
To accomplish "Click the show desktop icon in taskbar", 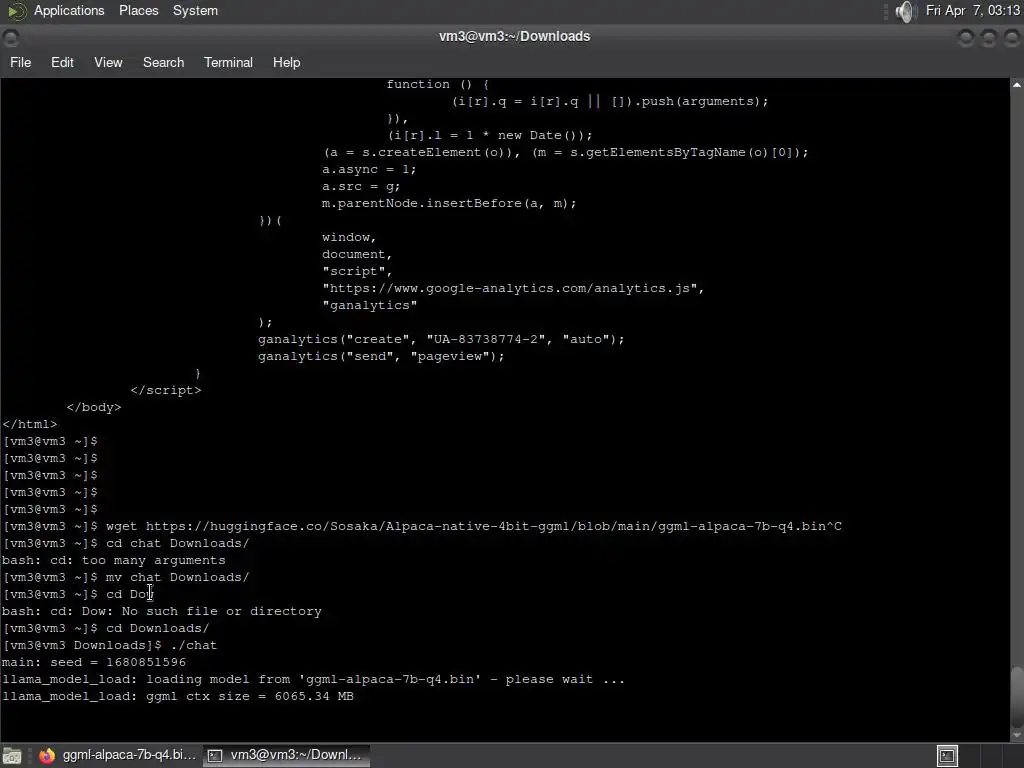I will point(12,756).
